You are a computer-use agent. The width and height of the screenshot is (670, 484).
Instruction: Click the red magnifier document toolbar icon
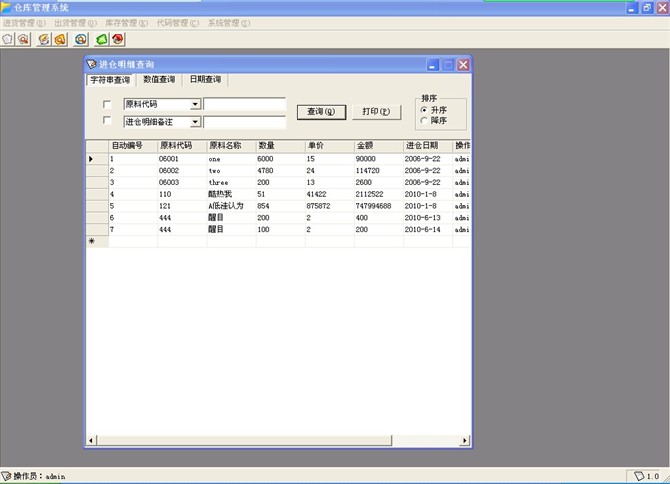coord(24,39)
